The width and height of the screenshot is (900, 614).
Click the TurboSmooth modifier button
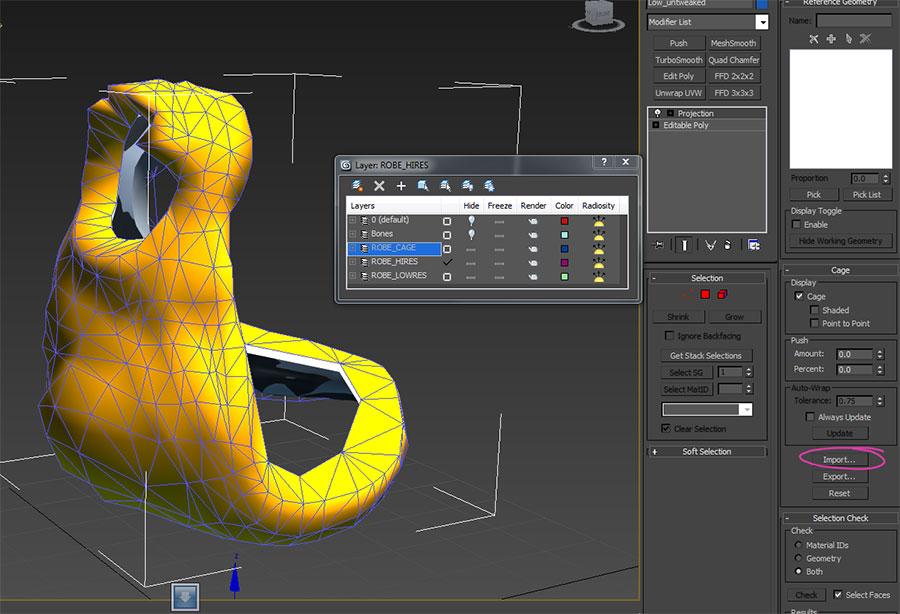[678, 60]
